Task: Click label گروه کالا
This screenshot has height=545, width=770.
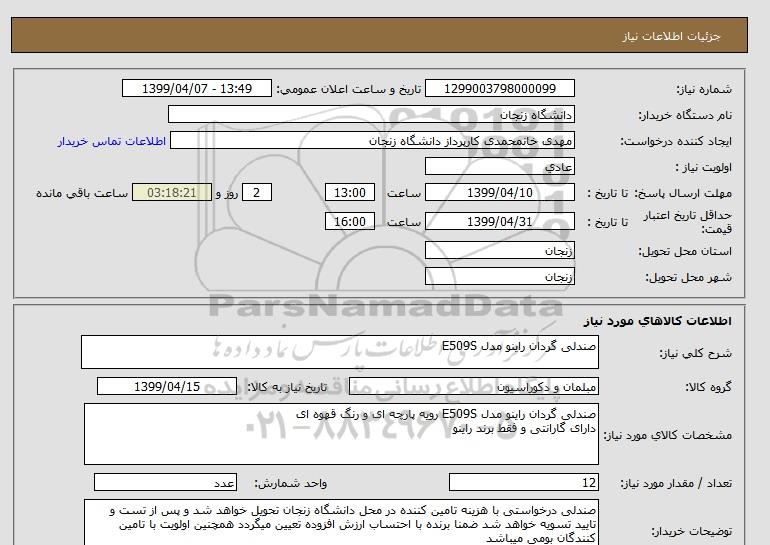Action: [708, 387]
